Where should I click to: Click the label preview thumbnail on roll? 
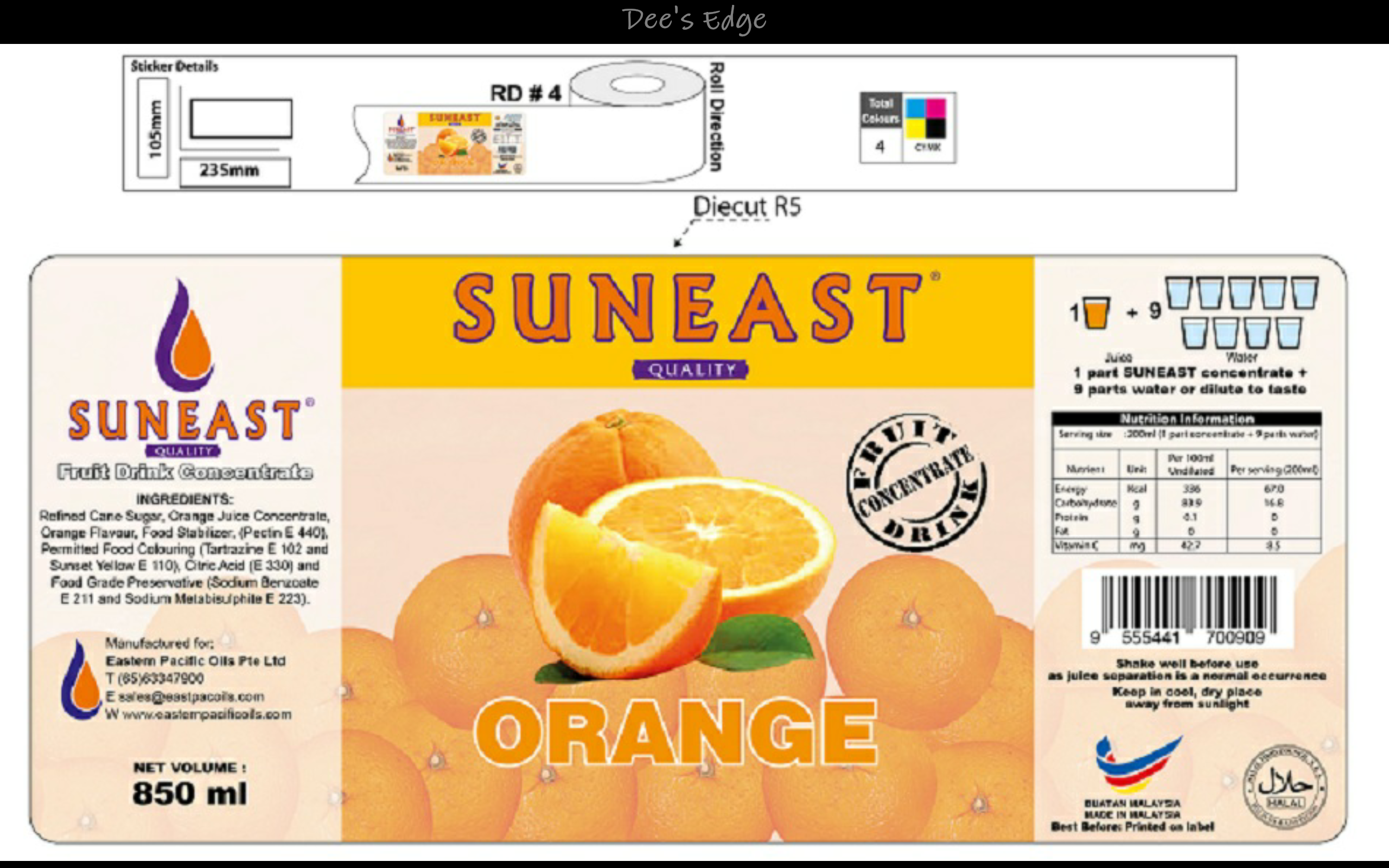coord(454,144)
